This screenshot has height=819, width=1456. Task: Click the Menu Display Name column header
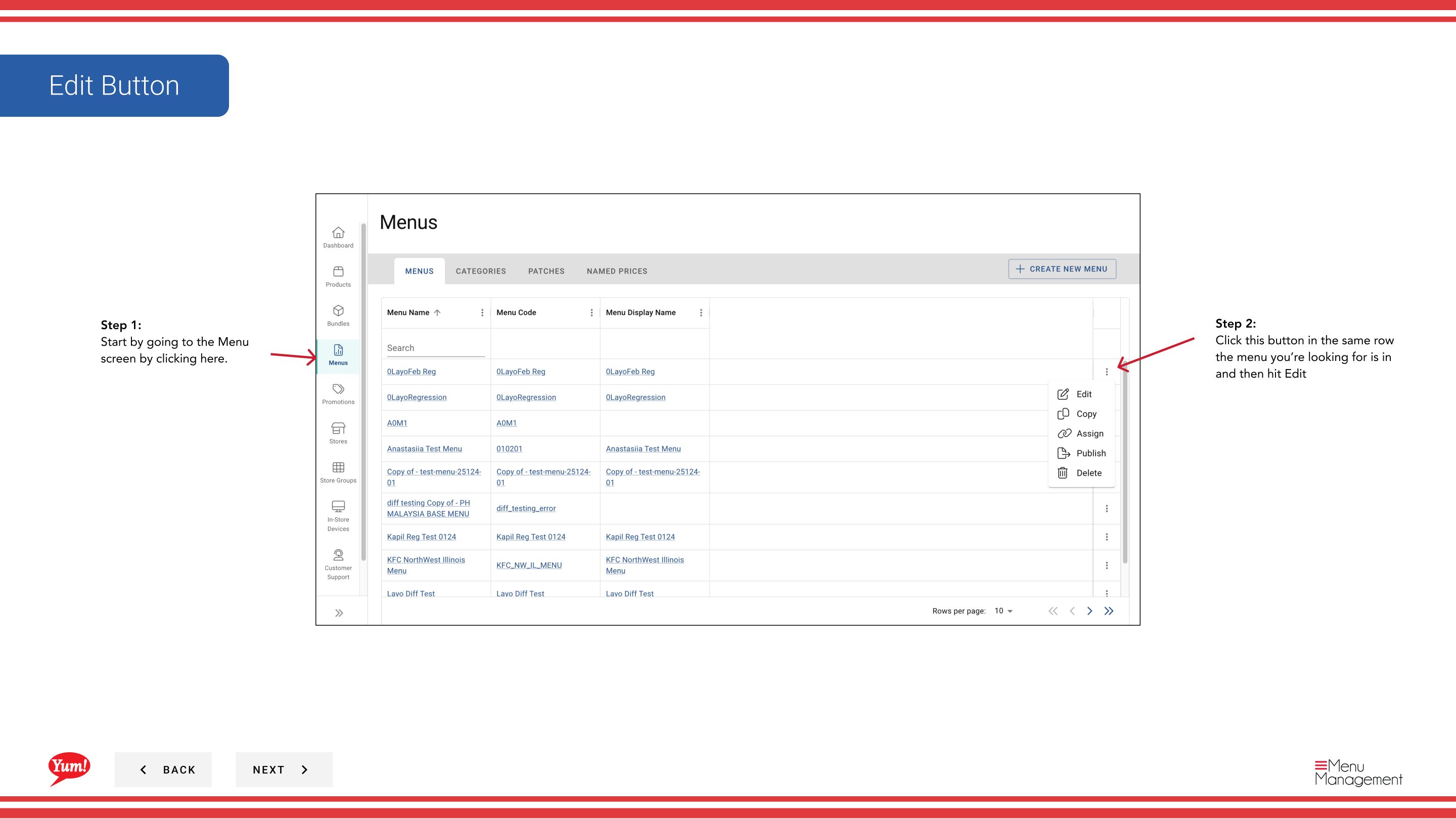(x=641, y=312)
